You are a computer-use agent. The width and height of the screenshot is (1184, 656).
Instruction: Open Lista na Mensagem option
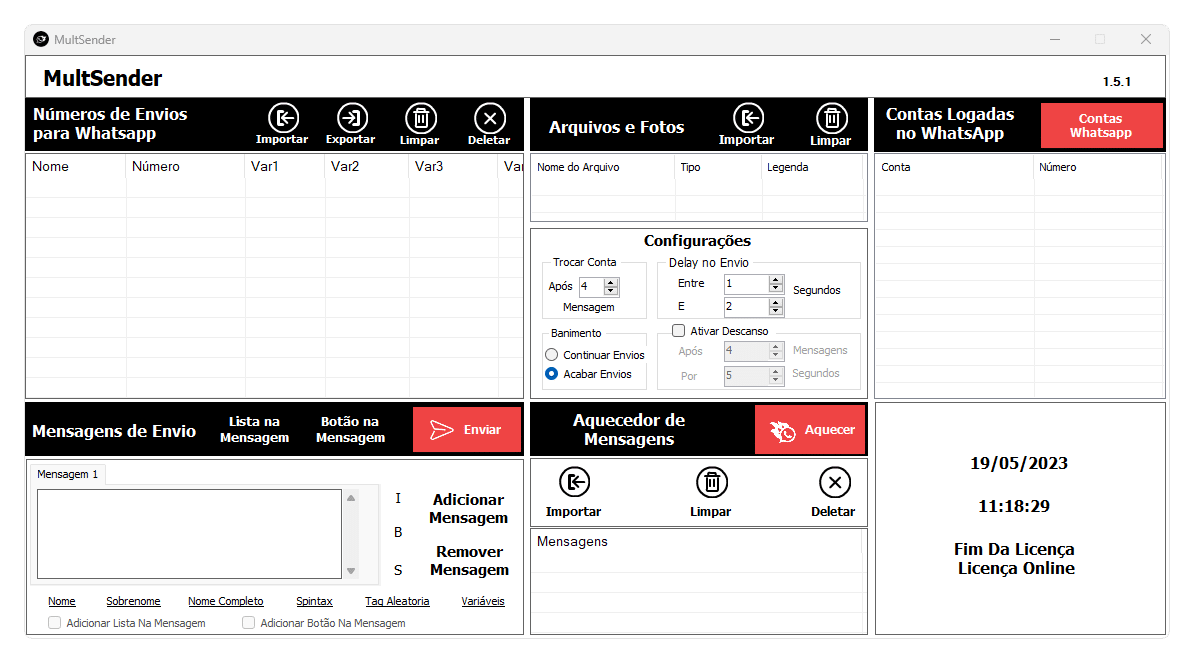coord(254,430)
